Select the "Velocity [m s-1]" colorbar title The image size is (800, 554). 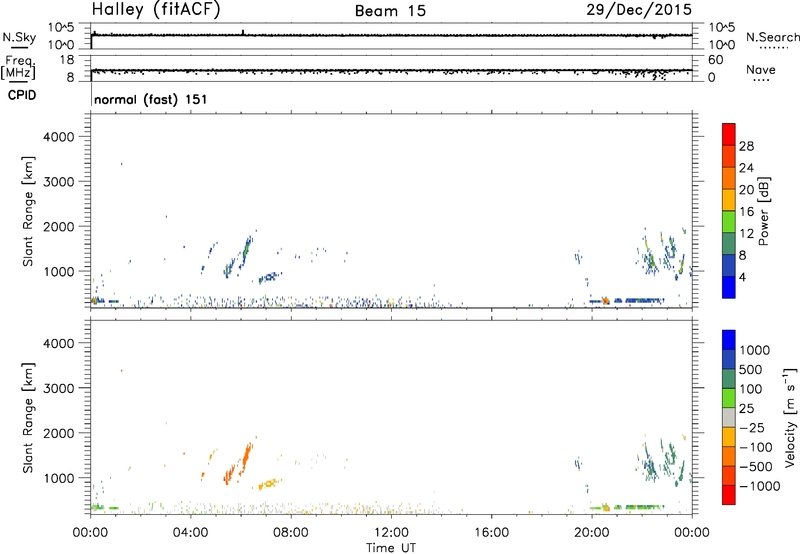[790, 417]
